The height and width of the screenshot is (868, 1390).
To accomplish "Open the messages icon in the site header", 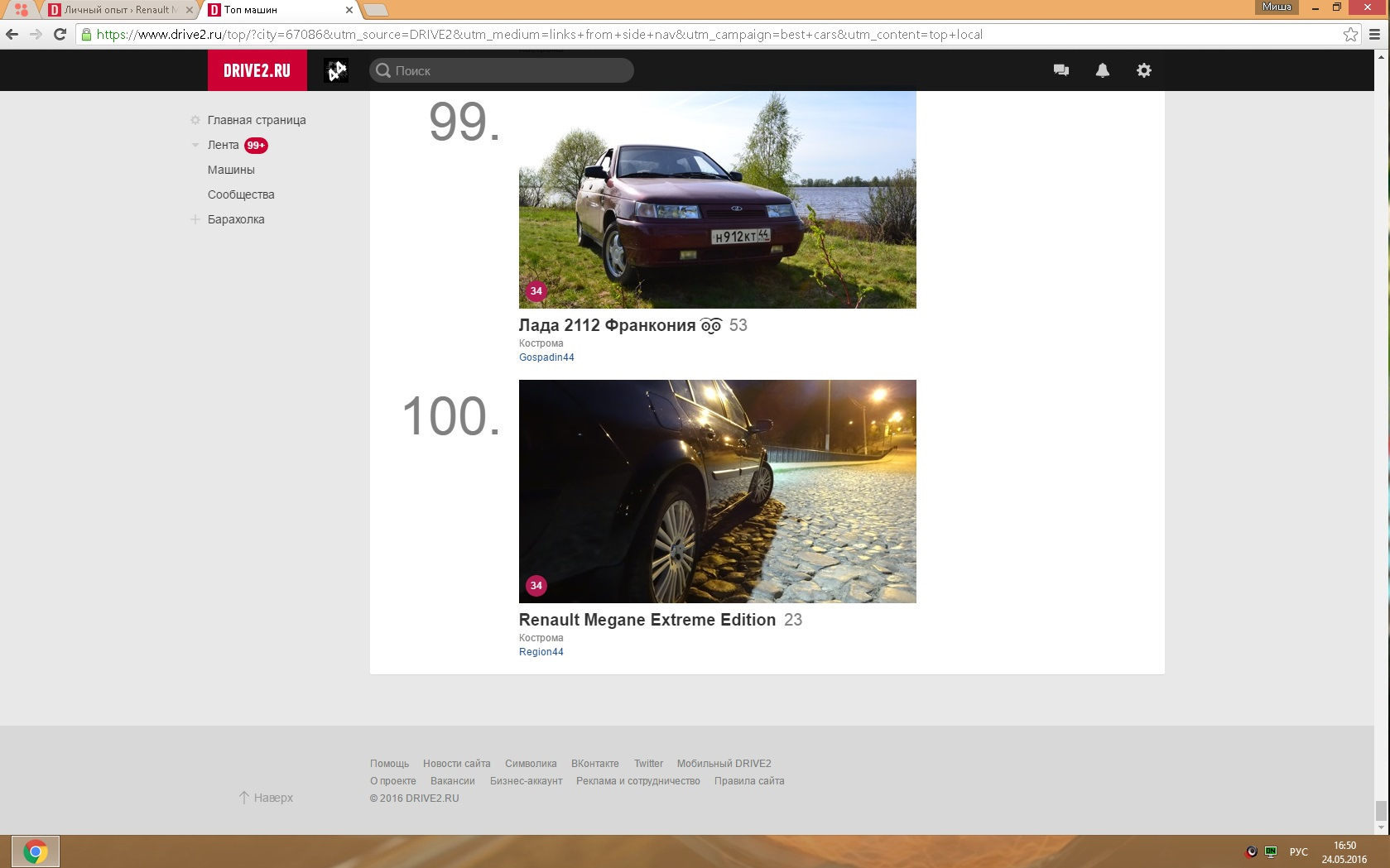I will point(1061,70).
